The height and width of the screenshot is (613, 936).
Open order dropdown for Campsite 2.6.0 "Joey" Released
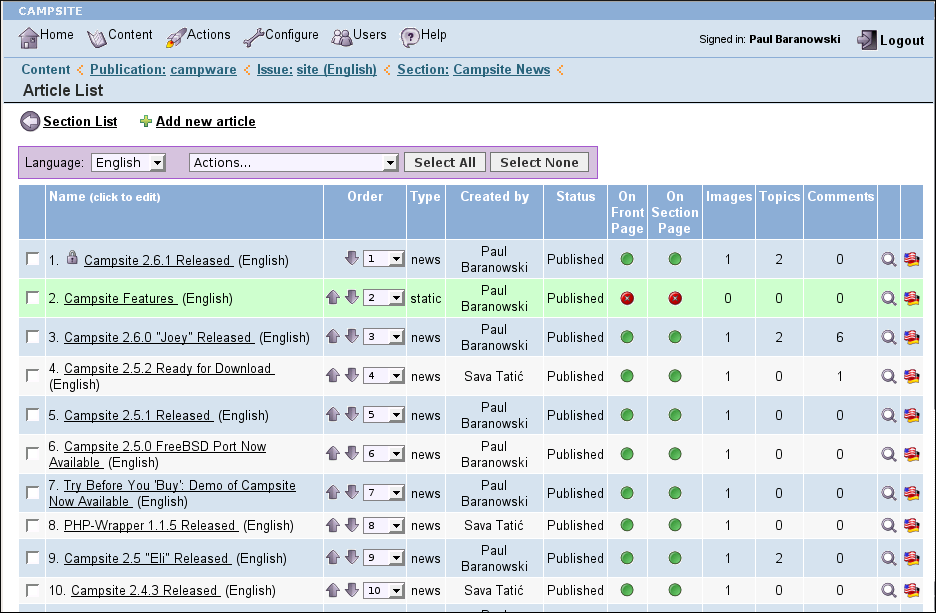[384, 337]
